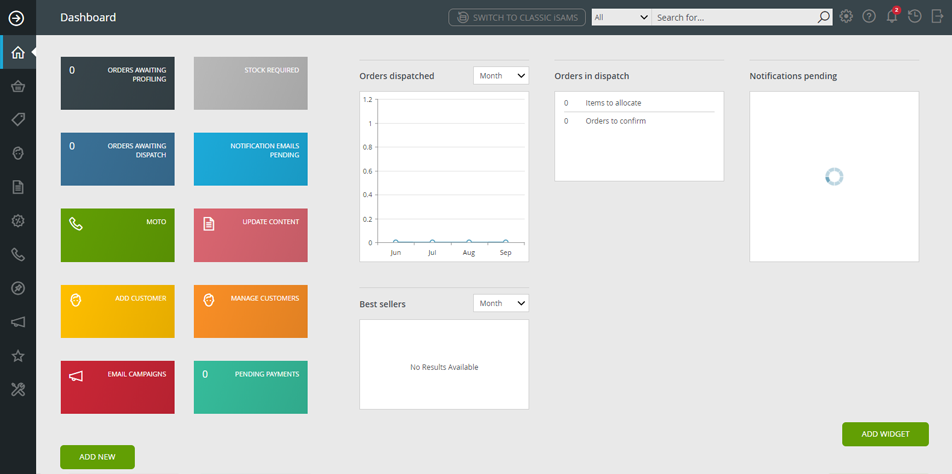Open the wrench tools sidebar icon
This screenshot has height=474, width=952.
click(17, 389)
